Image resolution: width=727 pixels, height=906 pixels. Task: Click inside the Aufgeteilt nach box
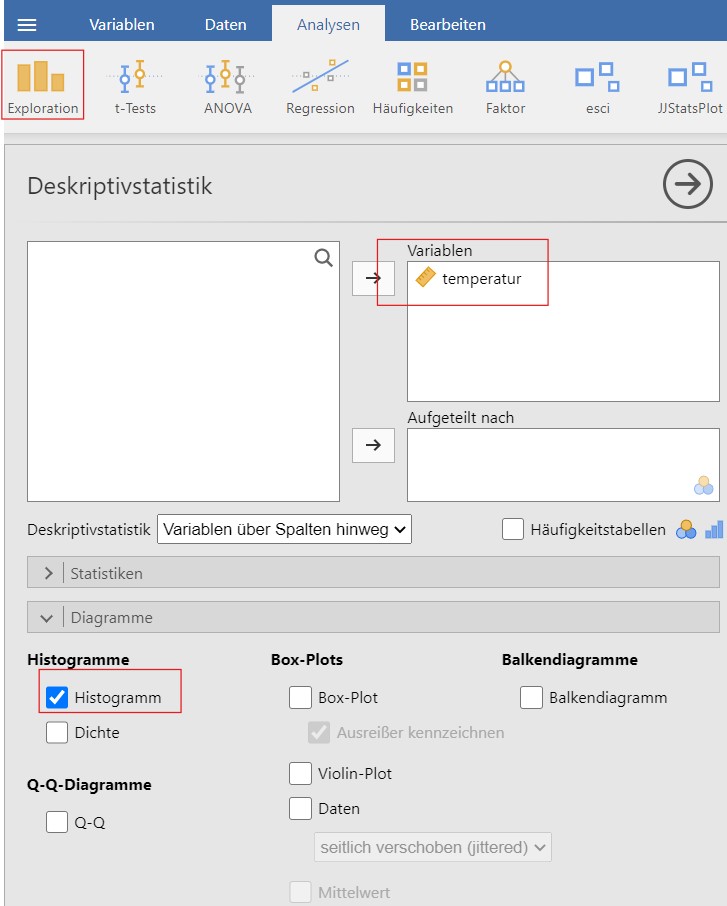click(x=563, y=465)
